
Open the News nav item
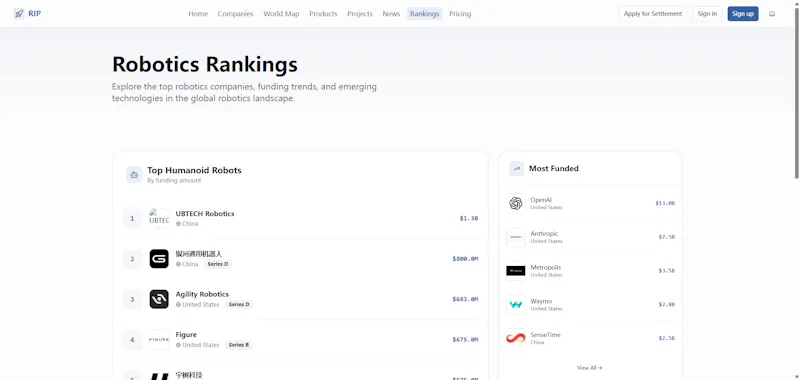click(391, 14)
